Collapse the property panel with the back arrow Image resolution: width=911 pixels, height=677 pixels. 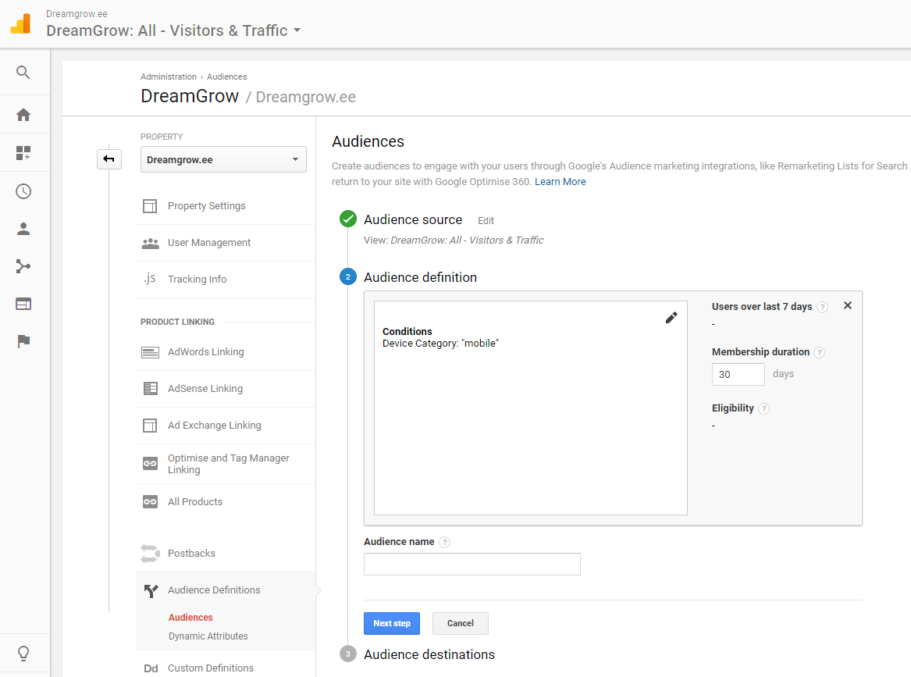(x=109, y=158)
